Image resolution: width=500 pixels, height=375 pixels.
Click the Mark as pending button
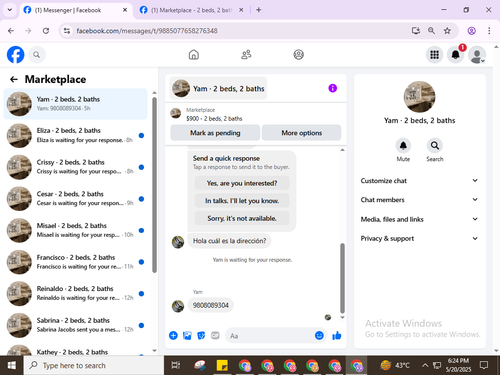pos(215,133)
